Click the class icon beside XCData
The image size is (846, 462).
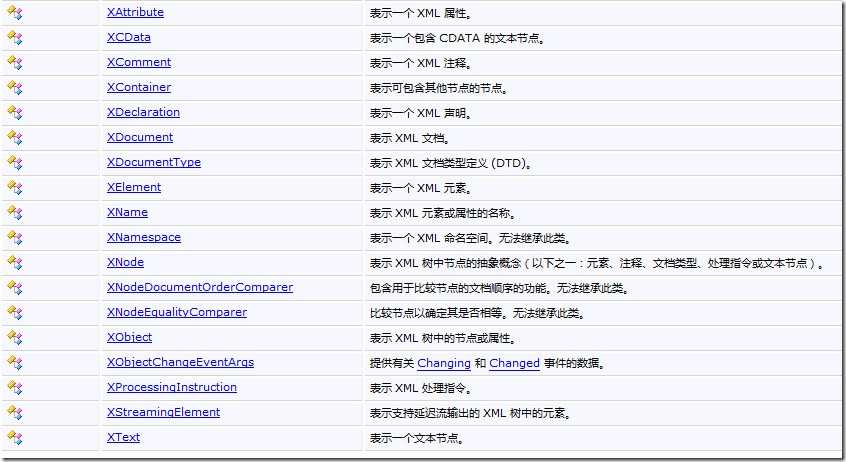15,38
